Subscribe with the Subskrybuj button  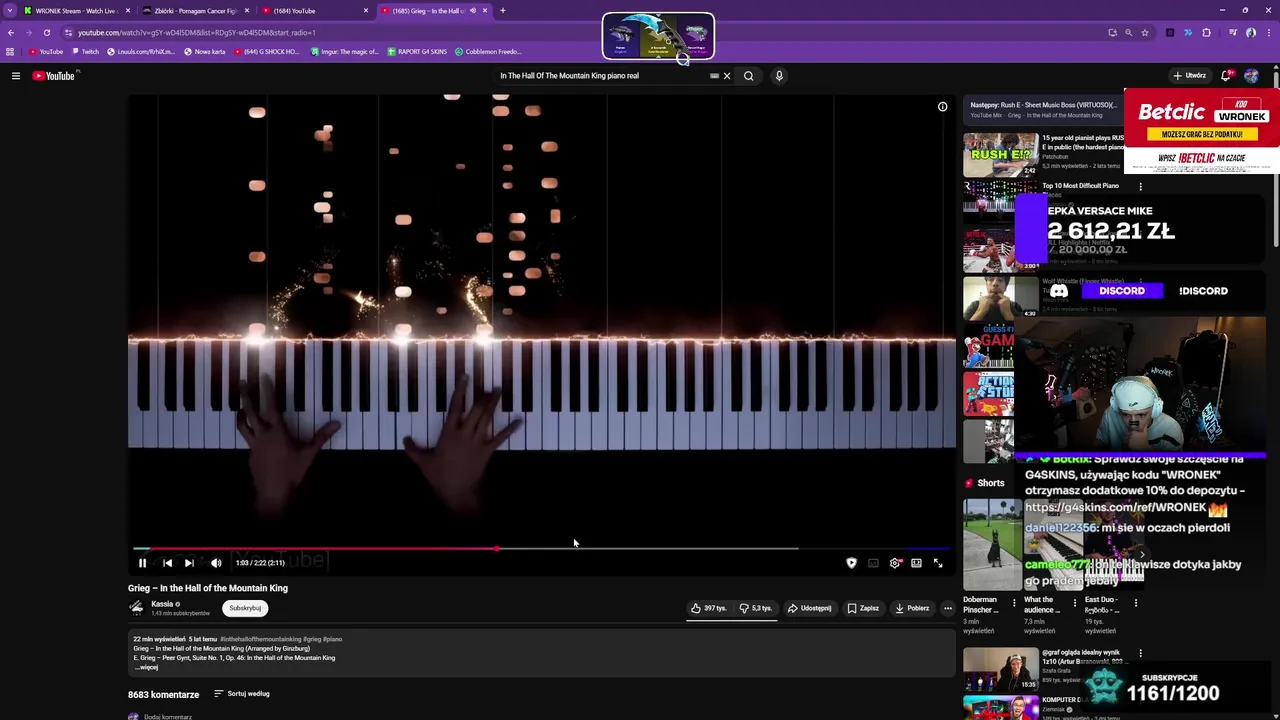[245, 608]
